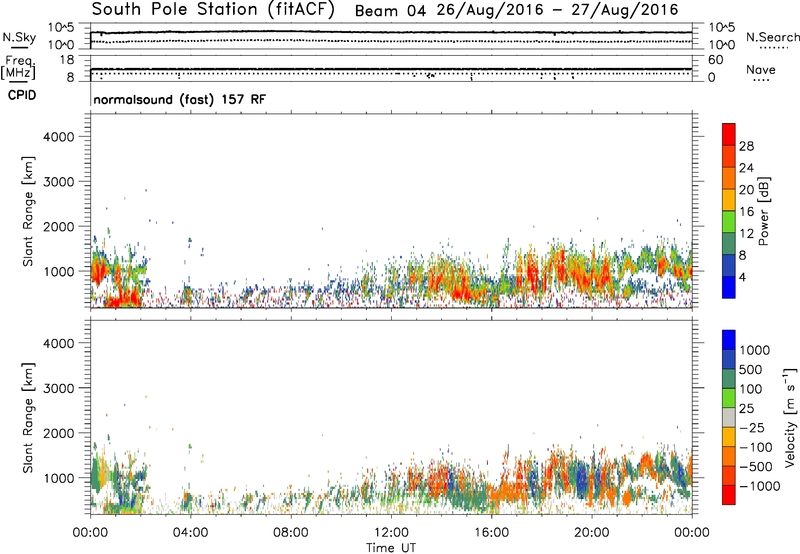Click the left '10^5' noise axis label
Image resolution: width=800 pixels, height=554 pixels.
pyautogui.click(x=61, y=28)
